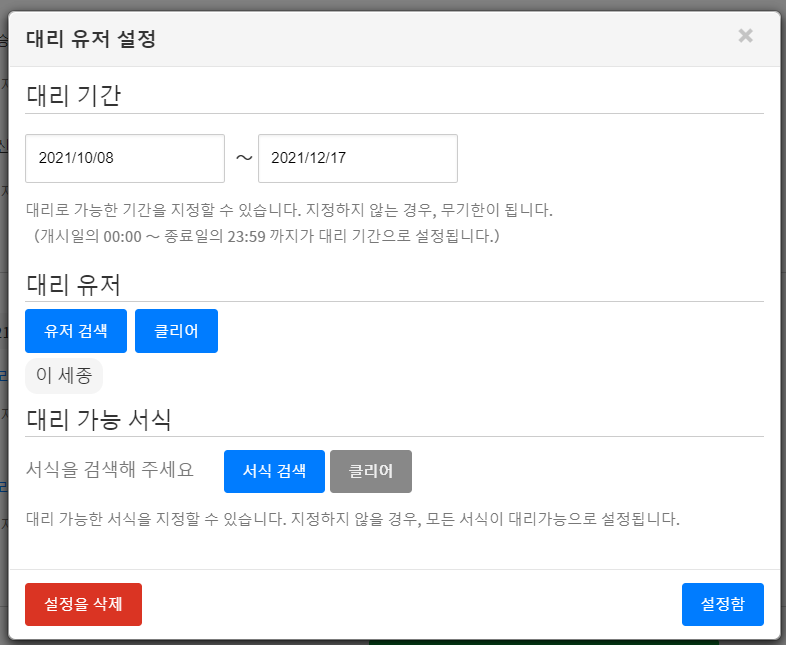Viewport: 786px width, 645px height.
Task: Click the gray 클리어 button for forms
Action: pos(370,471)
